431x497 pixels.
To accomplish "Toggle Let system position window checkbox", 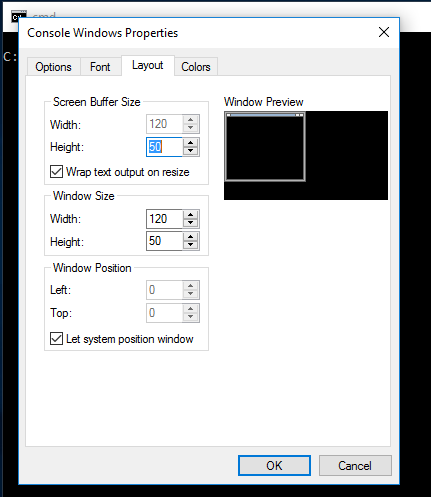I will tap(56, 339).
